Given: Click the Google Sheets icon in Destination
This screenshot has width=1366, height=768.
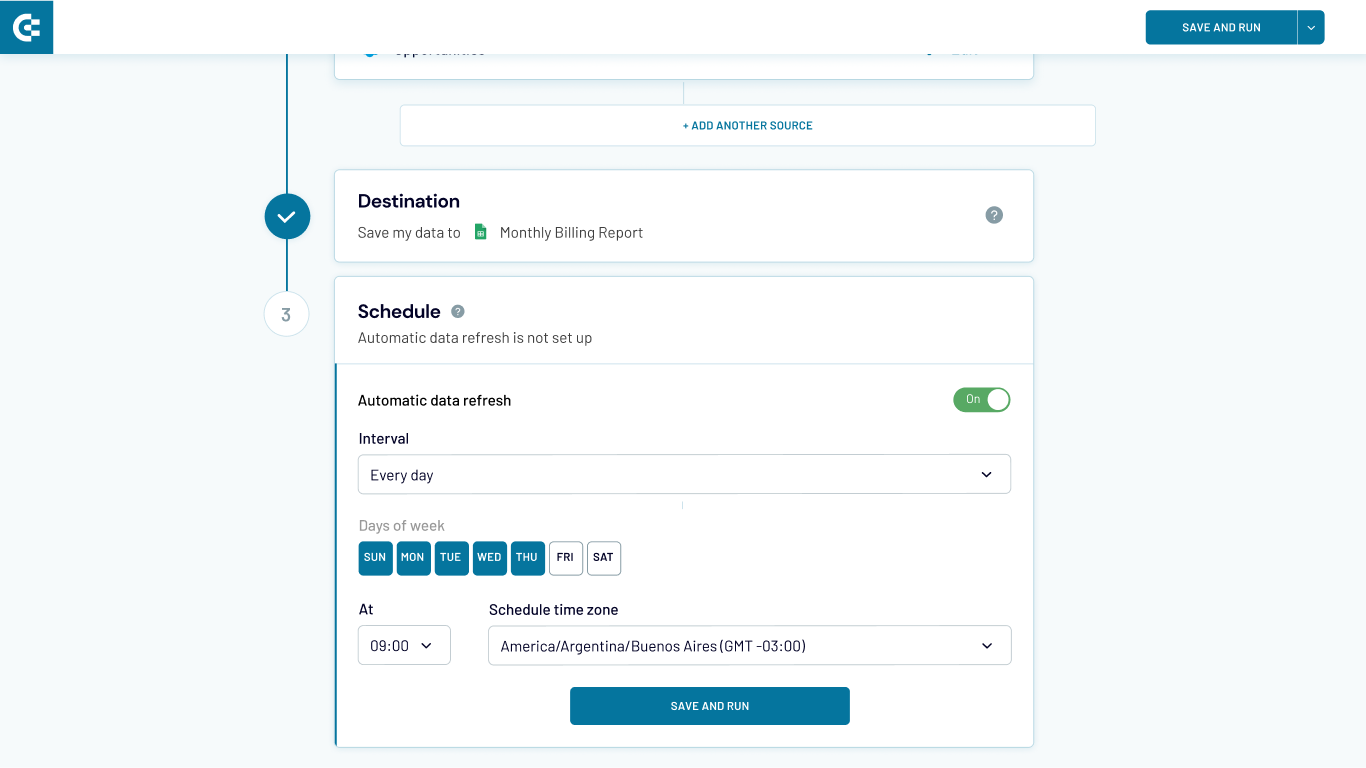Looking at the screenshot, I should (x=480, y=232).
